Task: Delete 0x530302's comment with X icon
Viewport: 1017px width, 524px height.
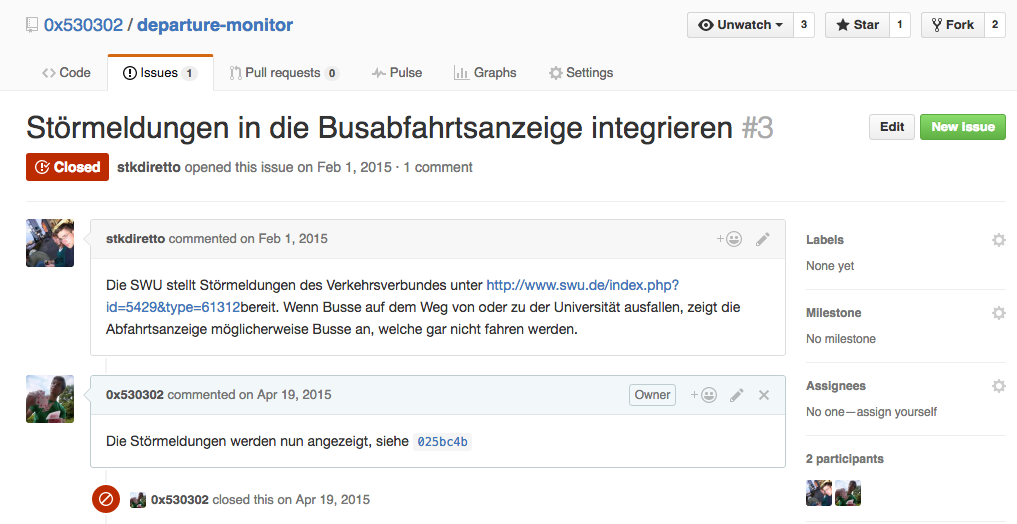Action: click(764, 395)
